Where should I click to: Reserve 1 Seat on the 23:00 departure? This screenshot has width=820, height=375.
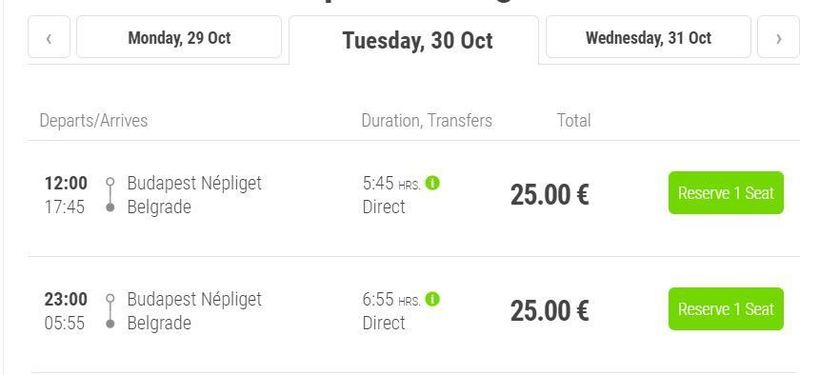click(726, 309)
